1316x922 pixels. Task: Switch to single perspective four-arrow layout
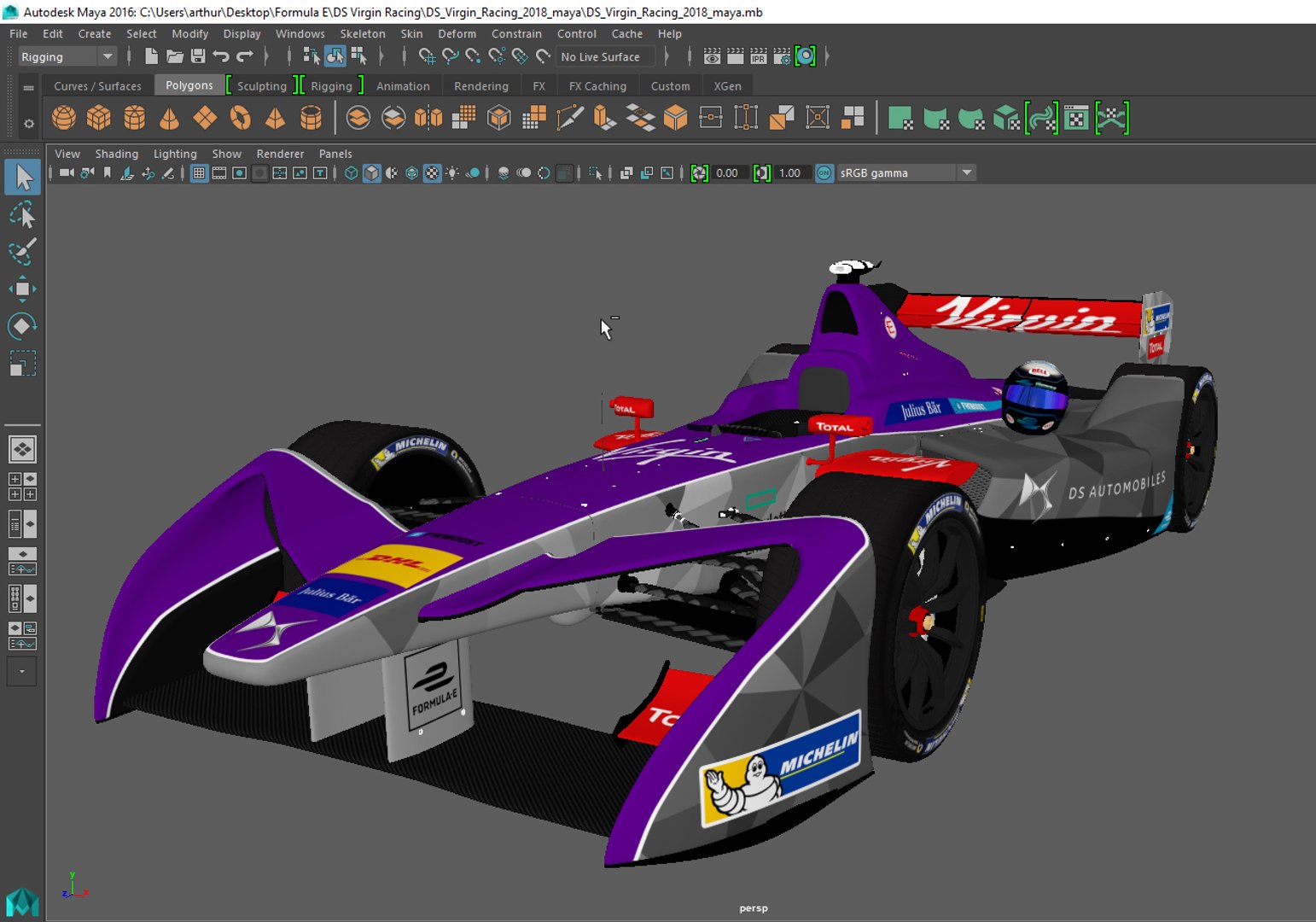(22, 449)
